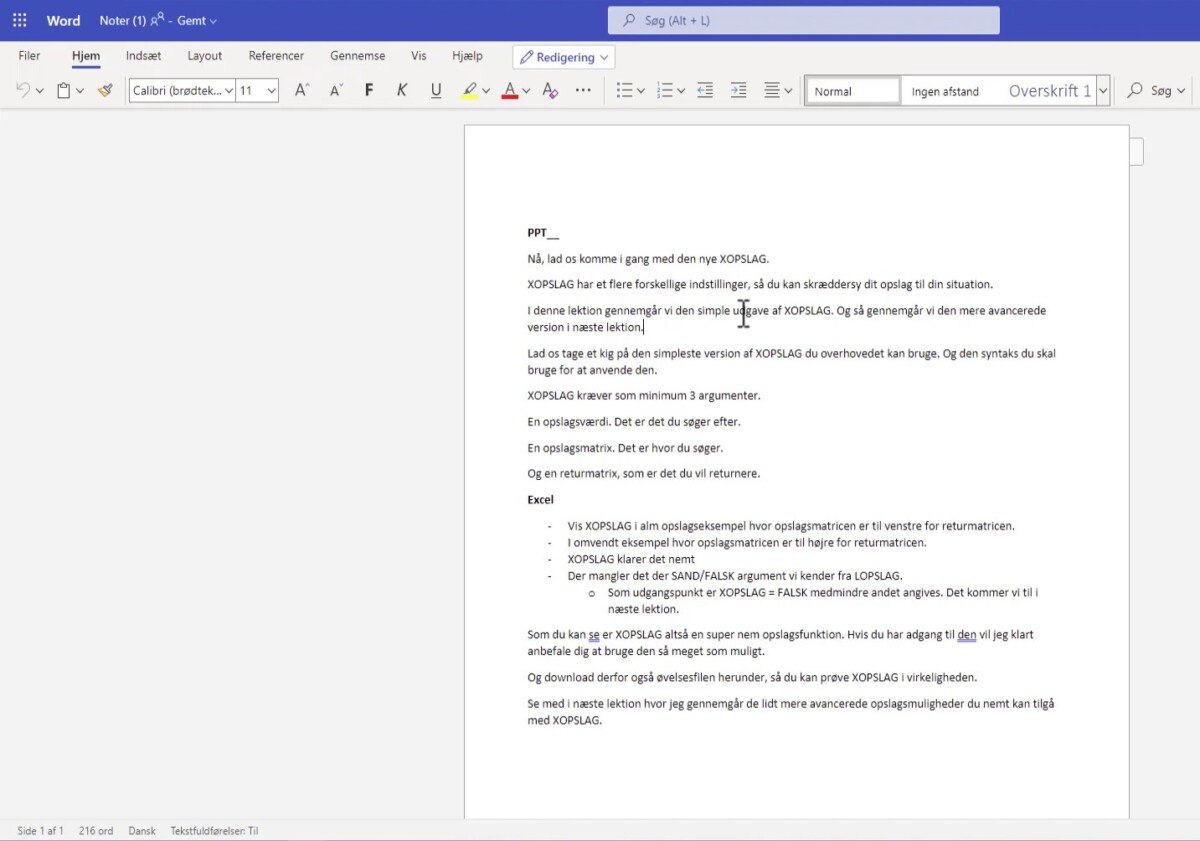Open the Redigering mode dropdown
The width and height of the screenshot is (1200, 841).
coord(563,57)
